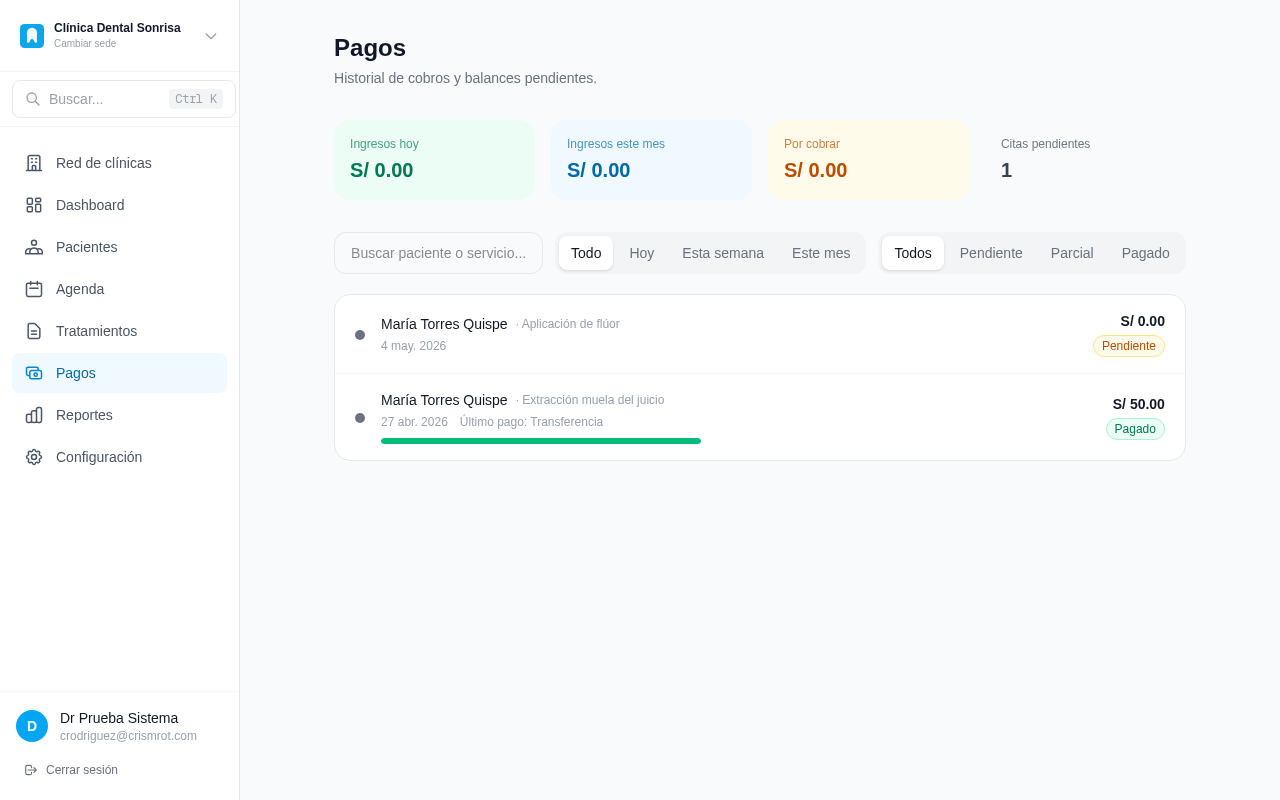This screenshot has height=800, width=1280.
Task: Click Dr Prueba Sistema user name
Action: coord(119,718)
